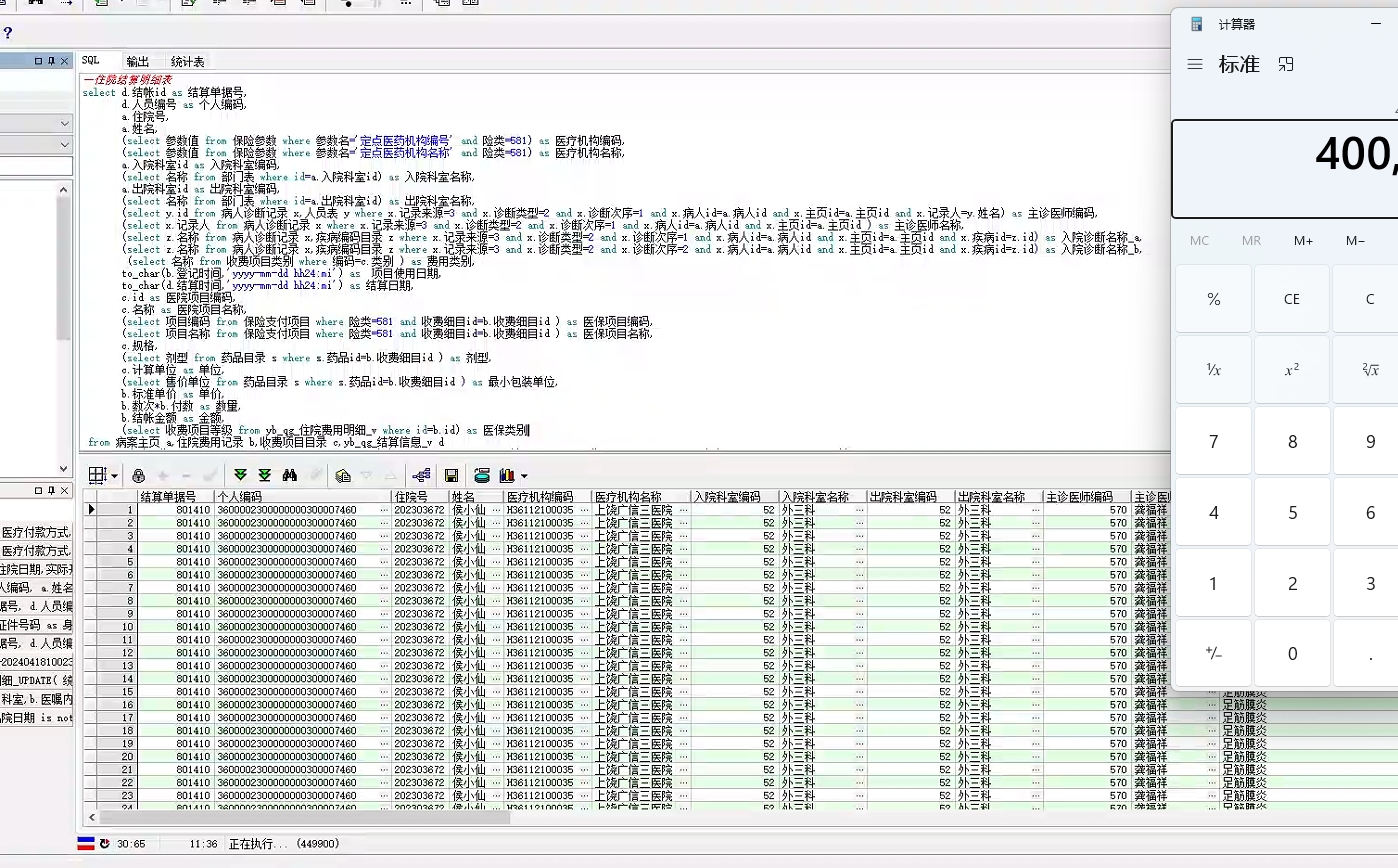Click the 个人编码 column header
This screenshot has width=1398, height=868.
click(x=302, y=496)
